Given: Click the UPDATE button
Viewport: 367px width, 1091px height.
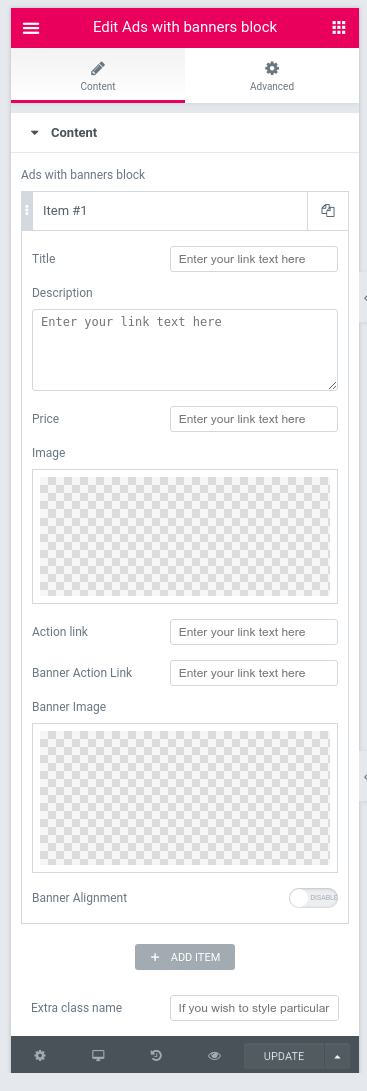Looking at the screenshot, I should (284, 1056).
